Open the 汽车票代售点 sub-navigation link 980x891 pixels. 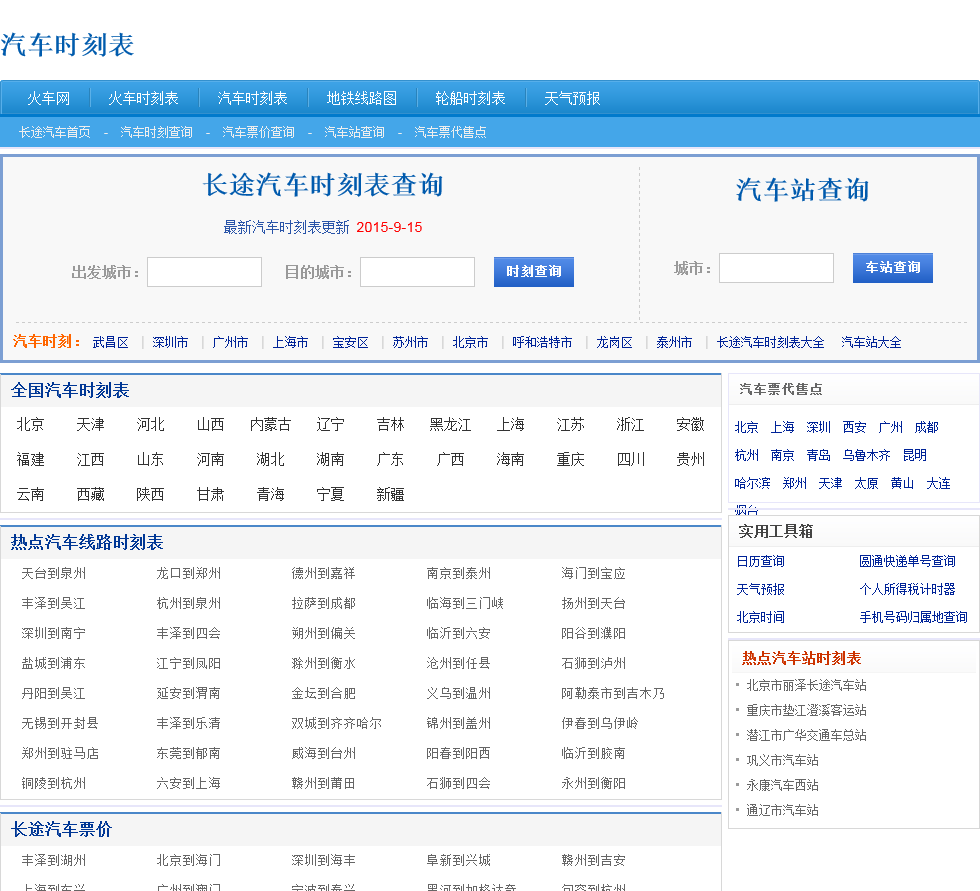click(x=450, y=132)
